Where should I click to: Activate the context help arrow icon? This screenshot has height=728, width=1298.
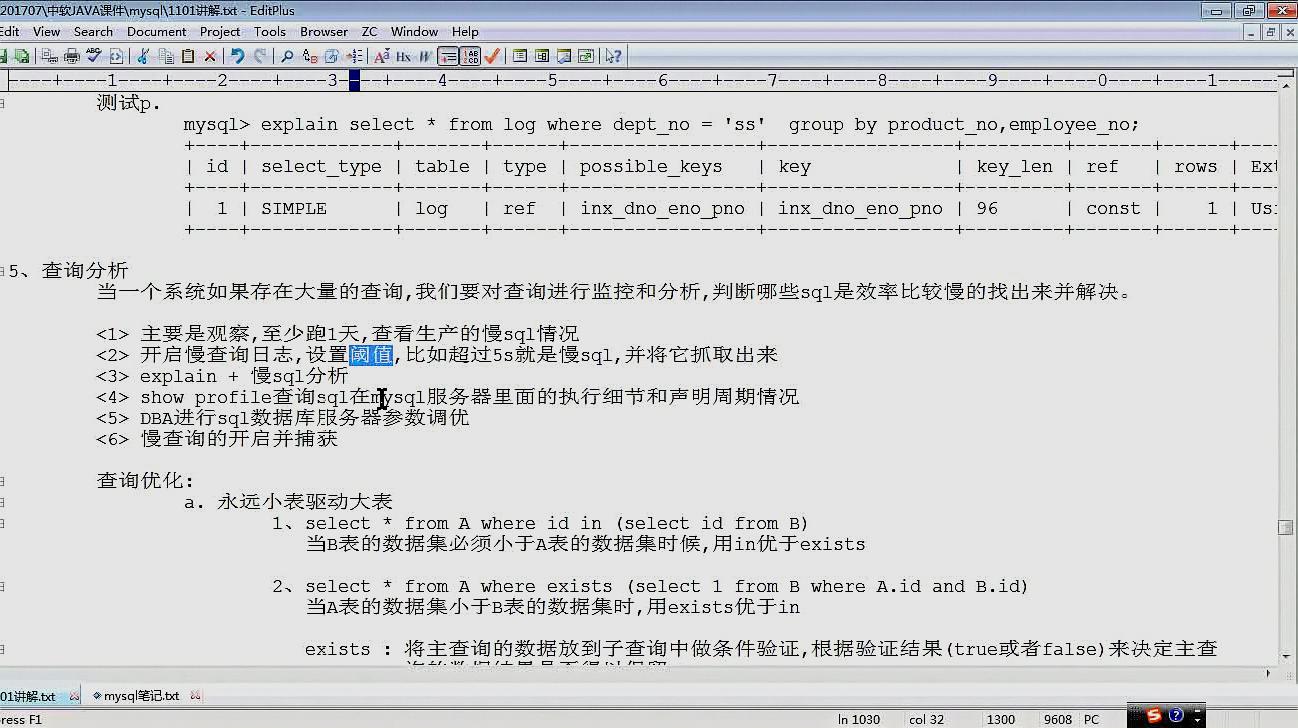coord(612,57)
